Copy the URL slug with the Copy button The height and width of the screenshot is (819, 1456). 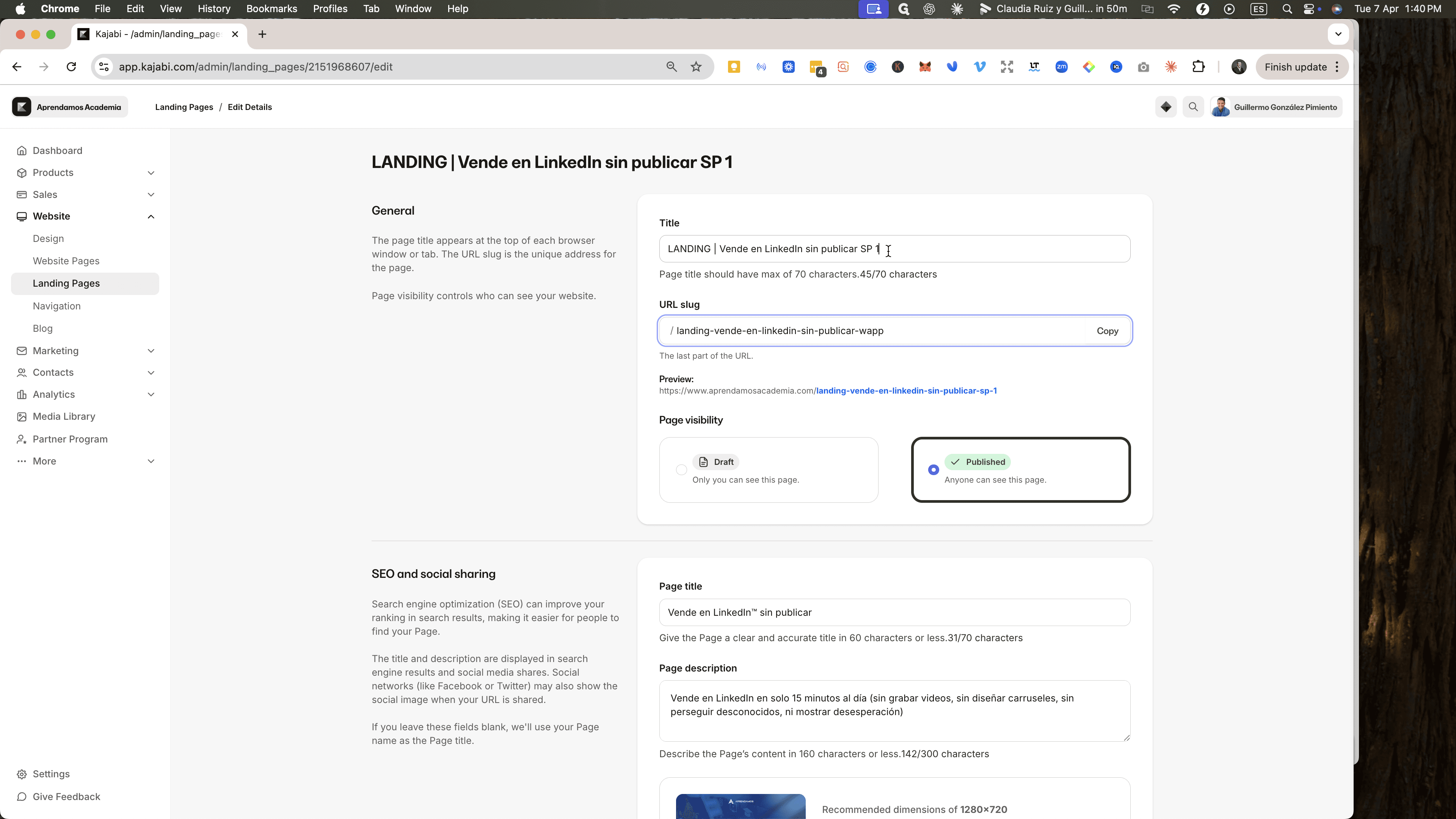pos(1107,331)
